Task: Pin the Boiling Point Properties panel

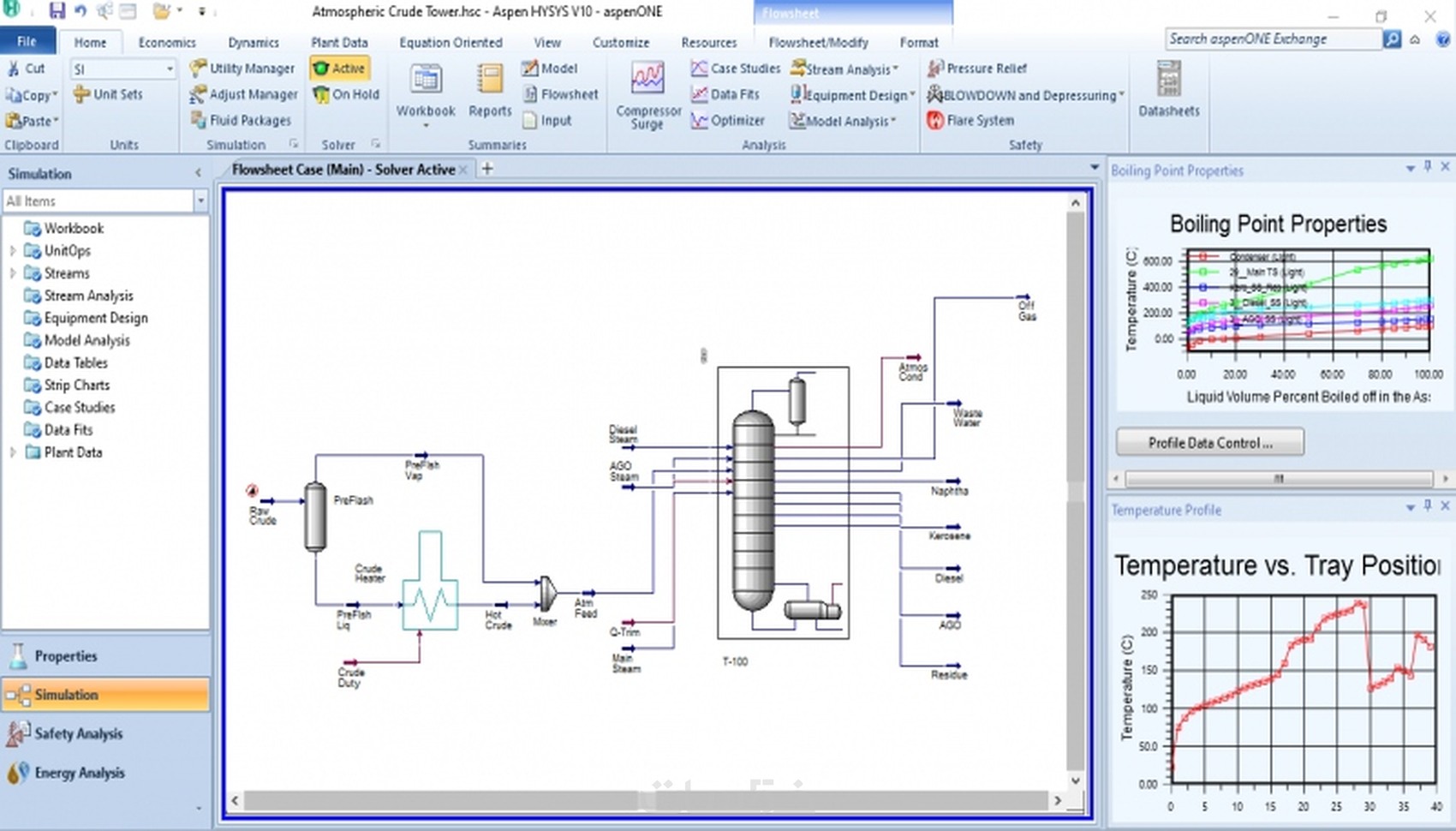Action: point(1428,167)
